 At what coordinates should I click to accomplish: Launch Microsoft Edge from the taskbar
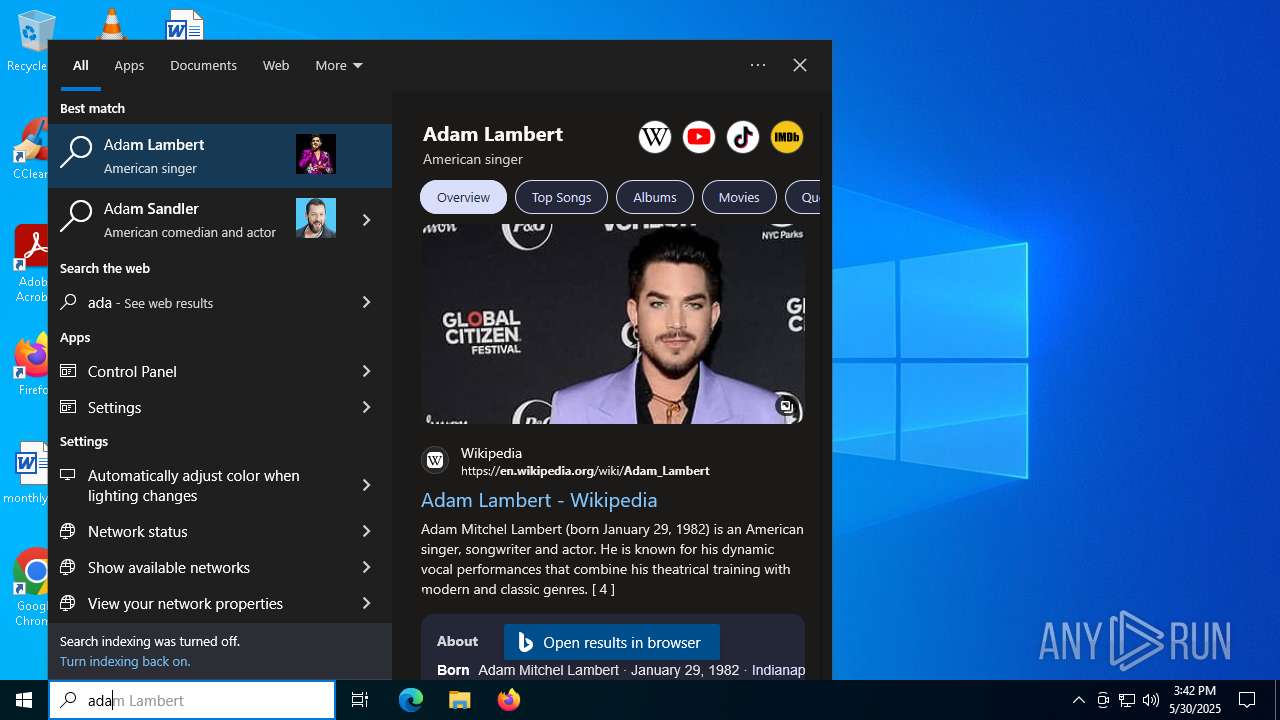click(x=411, y=700)
